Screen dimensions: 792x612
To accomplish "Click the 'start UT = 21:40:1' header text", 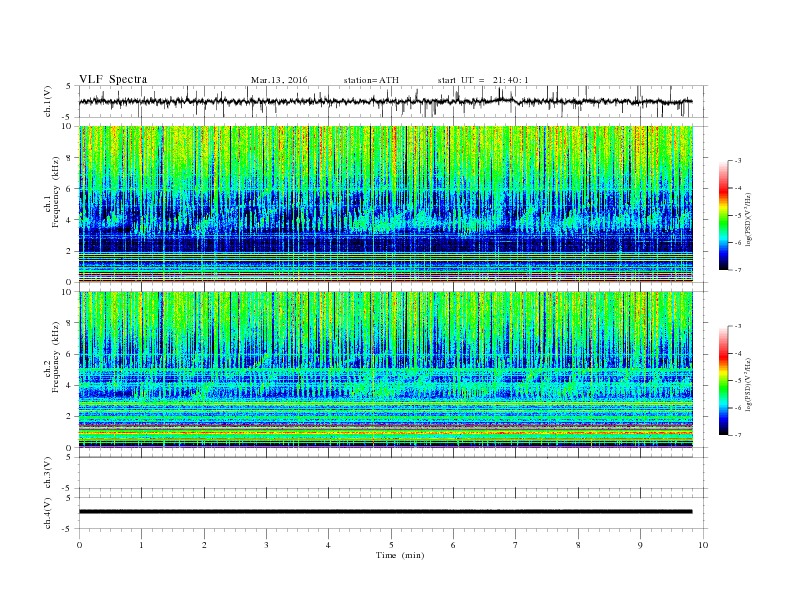I will coord(483,80).
